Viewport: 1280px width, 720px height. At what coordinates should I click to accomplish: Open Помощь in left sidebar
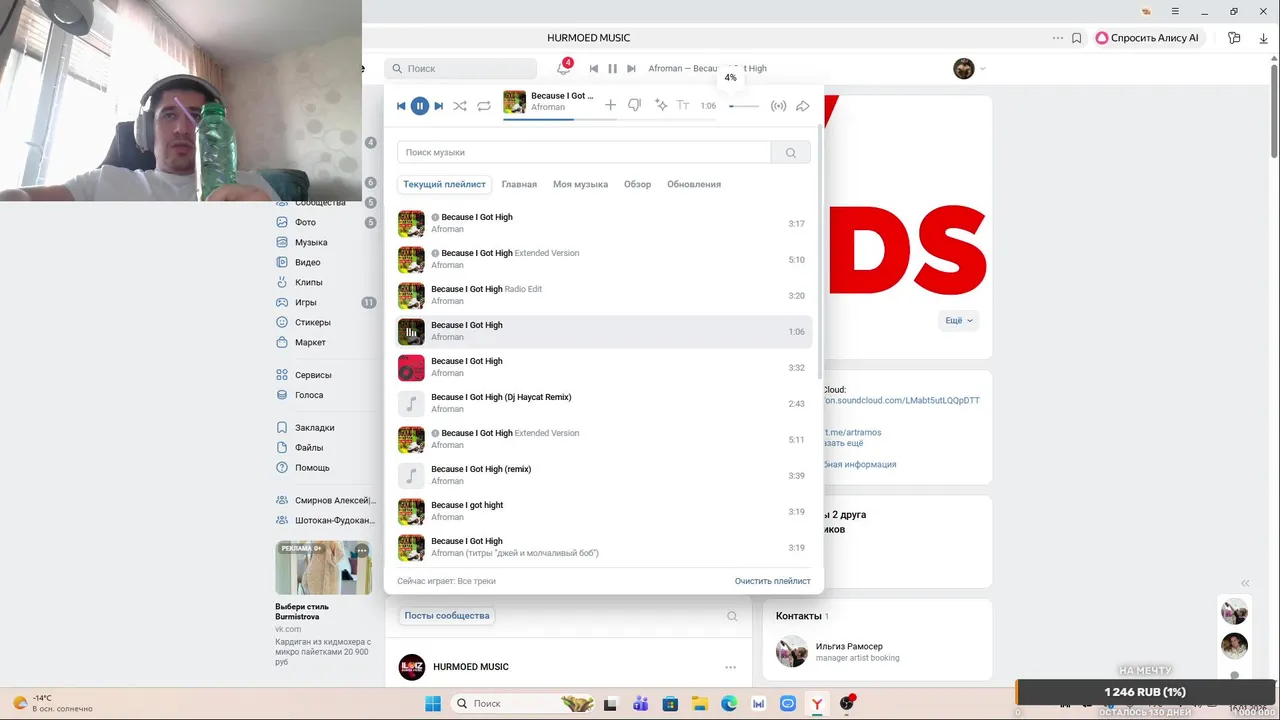click(312, 467)
